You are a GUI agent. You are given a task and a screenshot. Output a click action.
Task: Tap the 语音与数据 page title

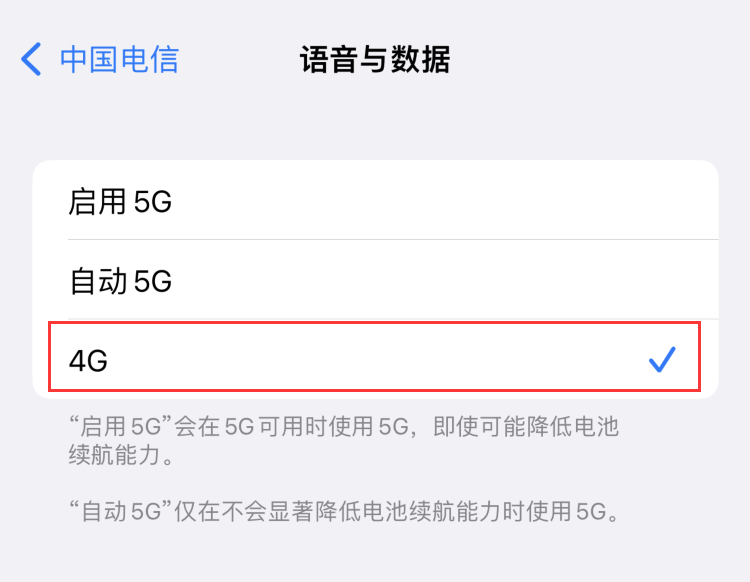[375, 59]
